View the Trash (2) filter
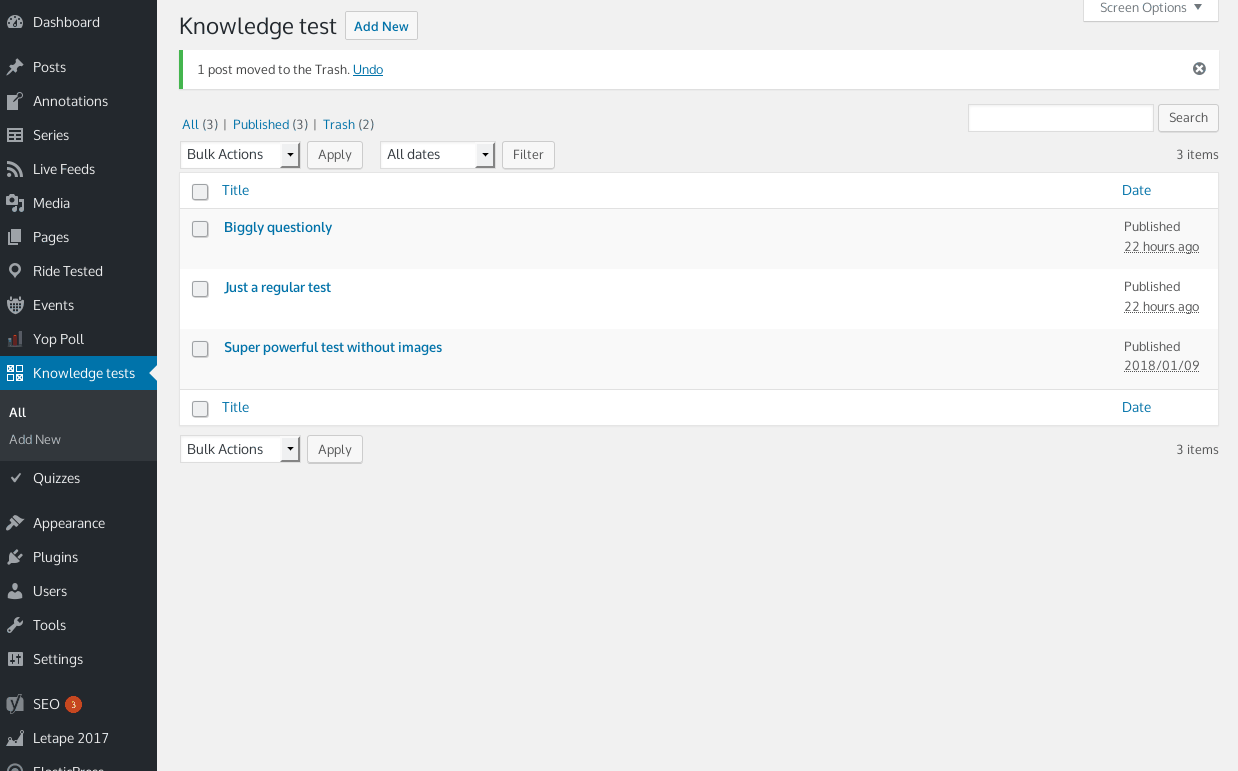The width and height of the screenshot is (1238, 771). (348, 125)
